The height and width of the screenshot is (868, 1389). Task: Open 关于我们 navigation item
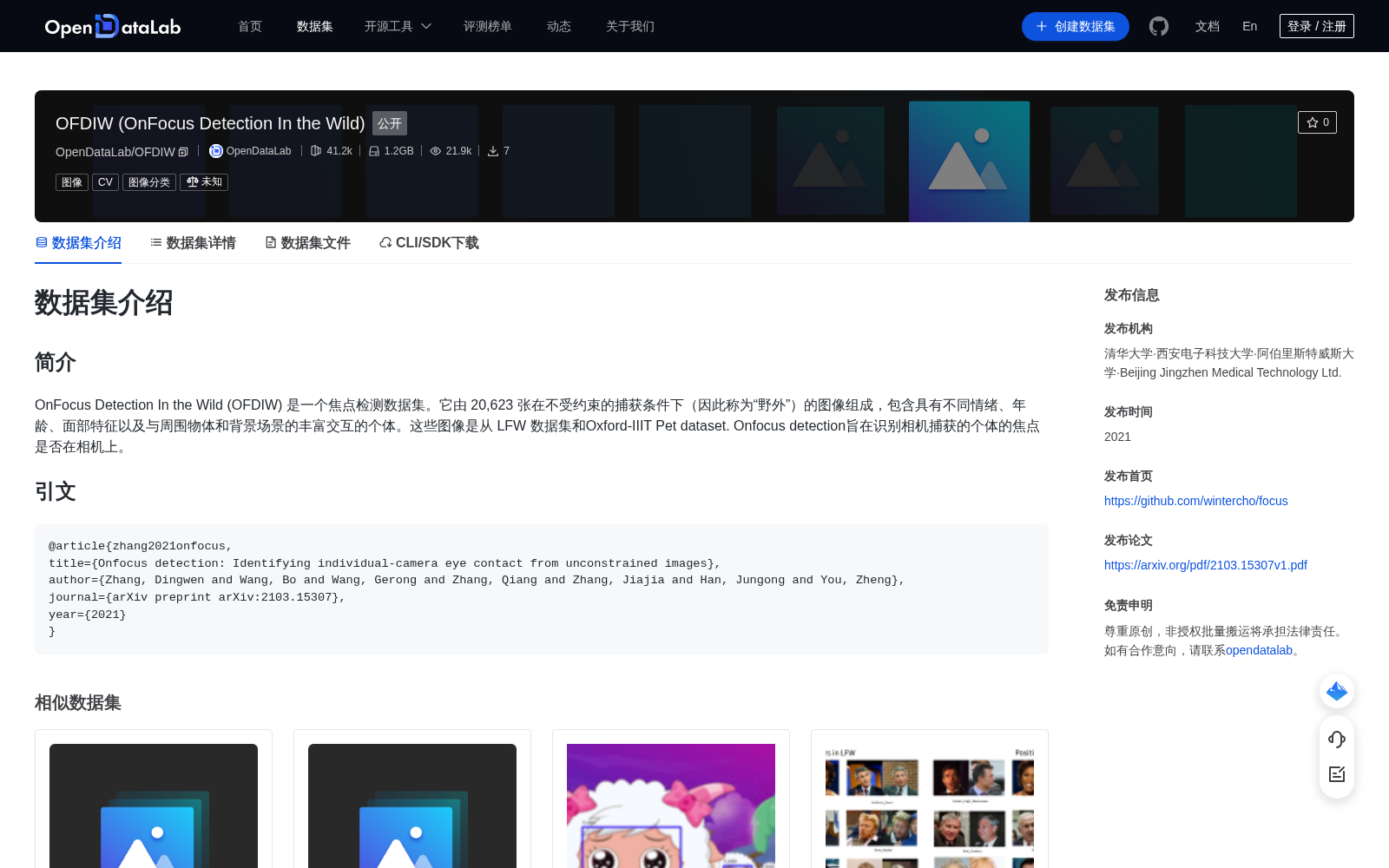click(x=630, y=26)
